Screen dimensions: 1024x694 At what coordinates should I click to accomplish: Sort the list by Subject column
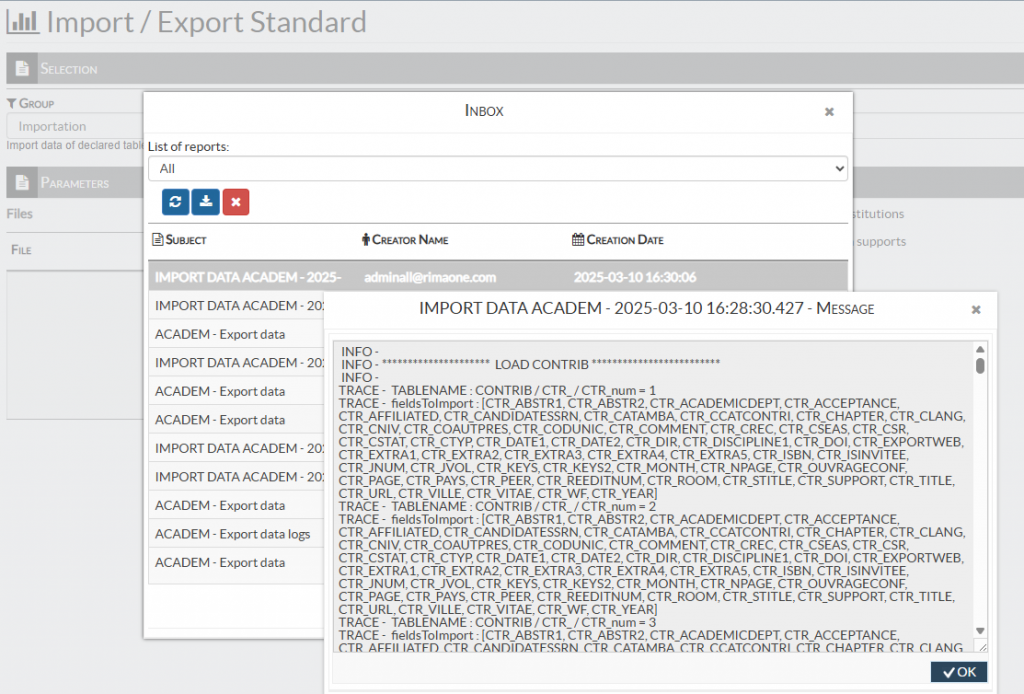(x=188, y=240)
